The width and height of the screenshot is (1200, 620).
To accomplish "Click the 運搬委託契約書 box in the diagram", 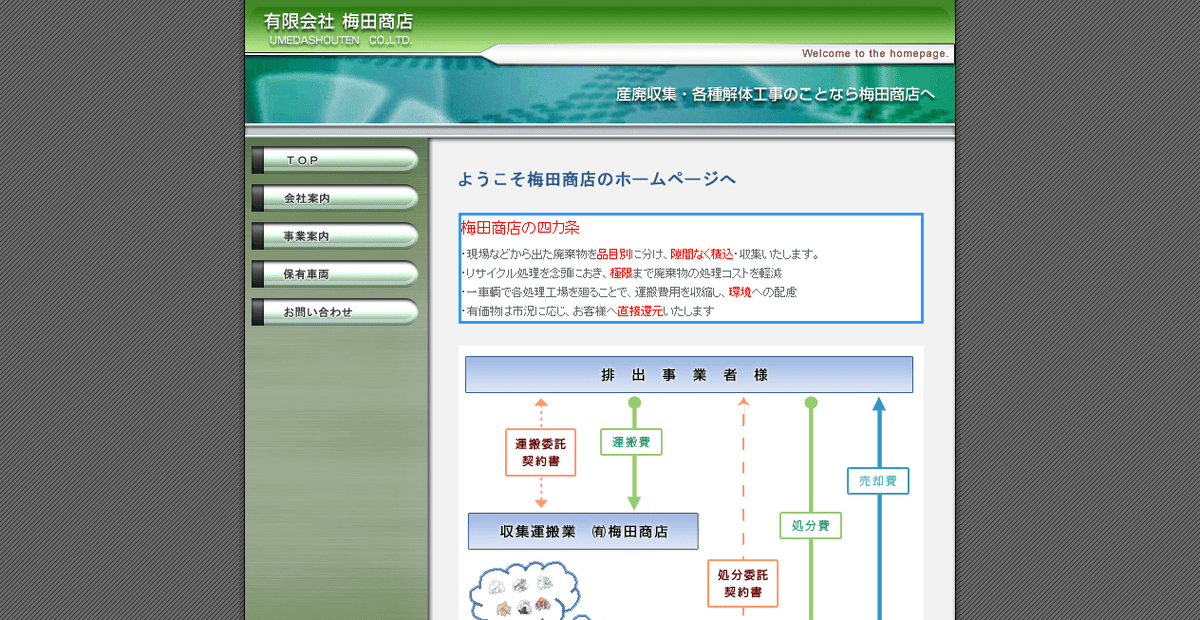I will pyautogui.click(x=540, y=453).
